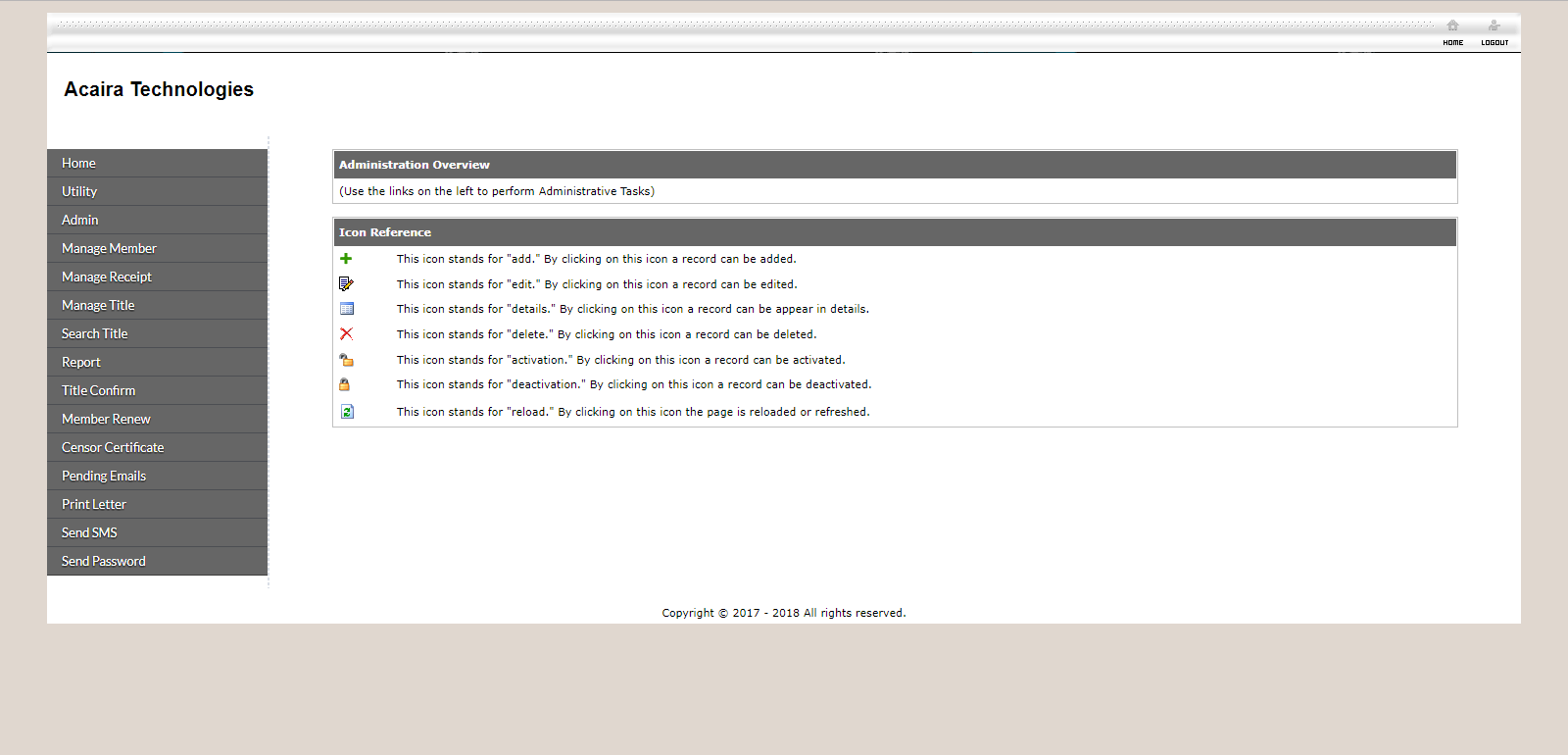Select Send SMS in sidebar
Image resolution: width=1568 pixels, height=755 pixels.
pyautogui.click(x=89, y=532)
